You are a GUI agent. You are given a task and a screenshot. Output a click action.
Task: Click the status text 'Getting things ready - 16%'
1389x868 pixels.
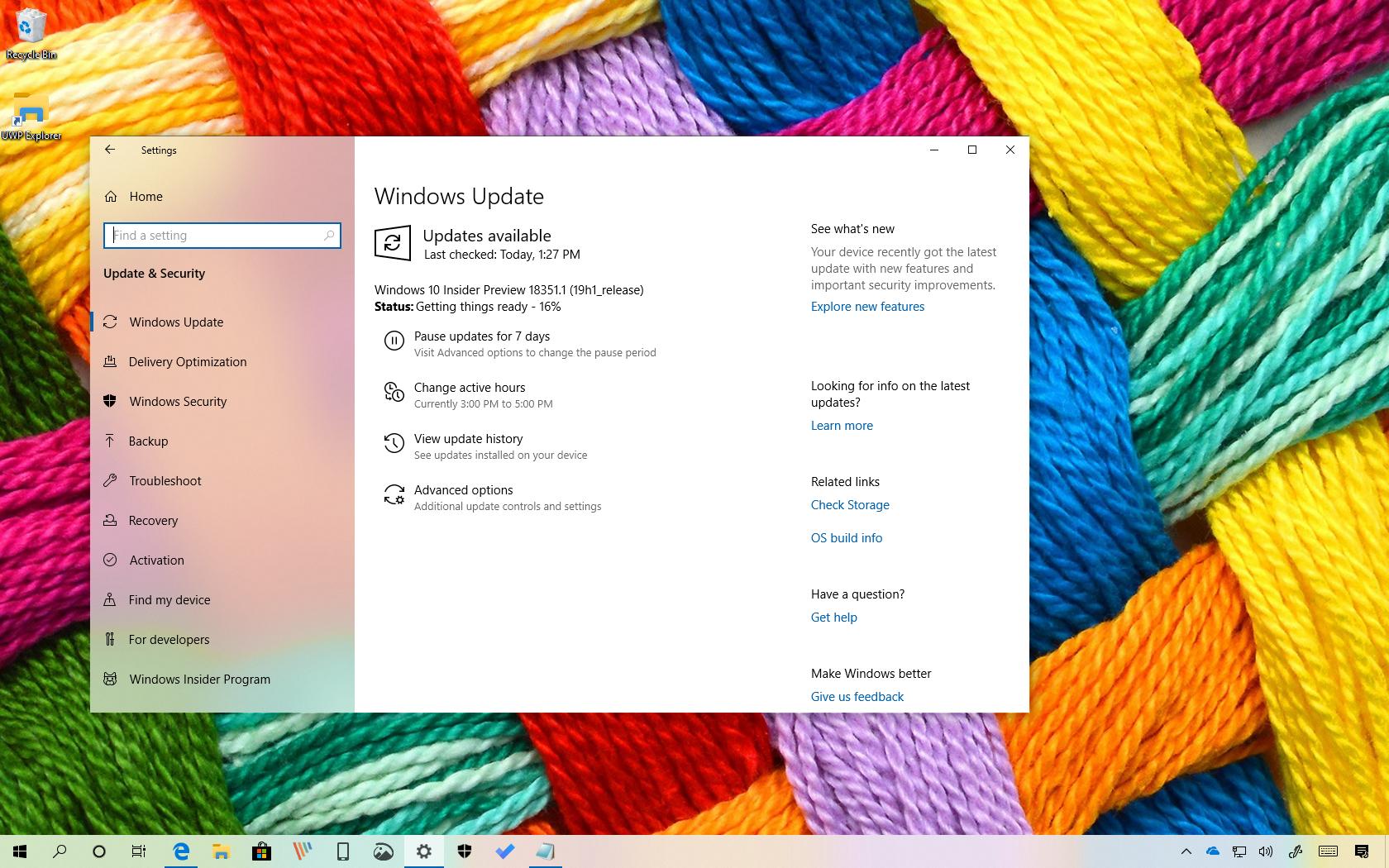[x=488, y=307]
